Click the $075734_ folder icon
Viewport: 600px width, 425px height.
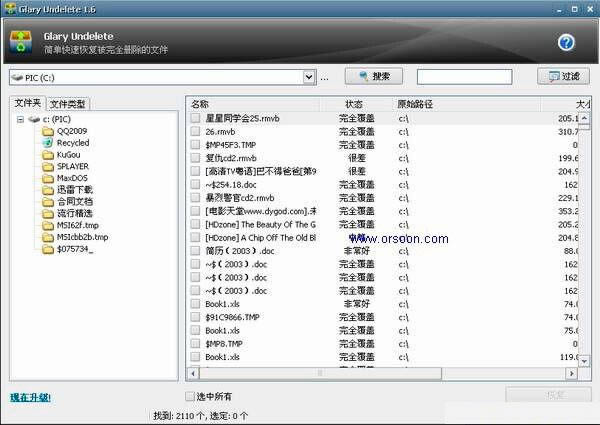point(48,249)
